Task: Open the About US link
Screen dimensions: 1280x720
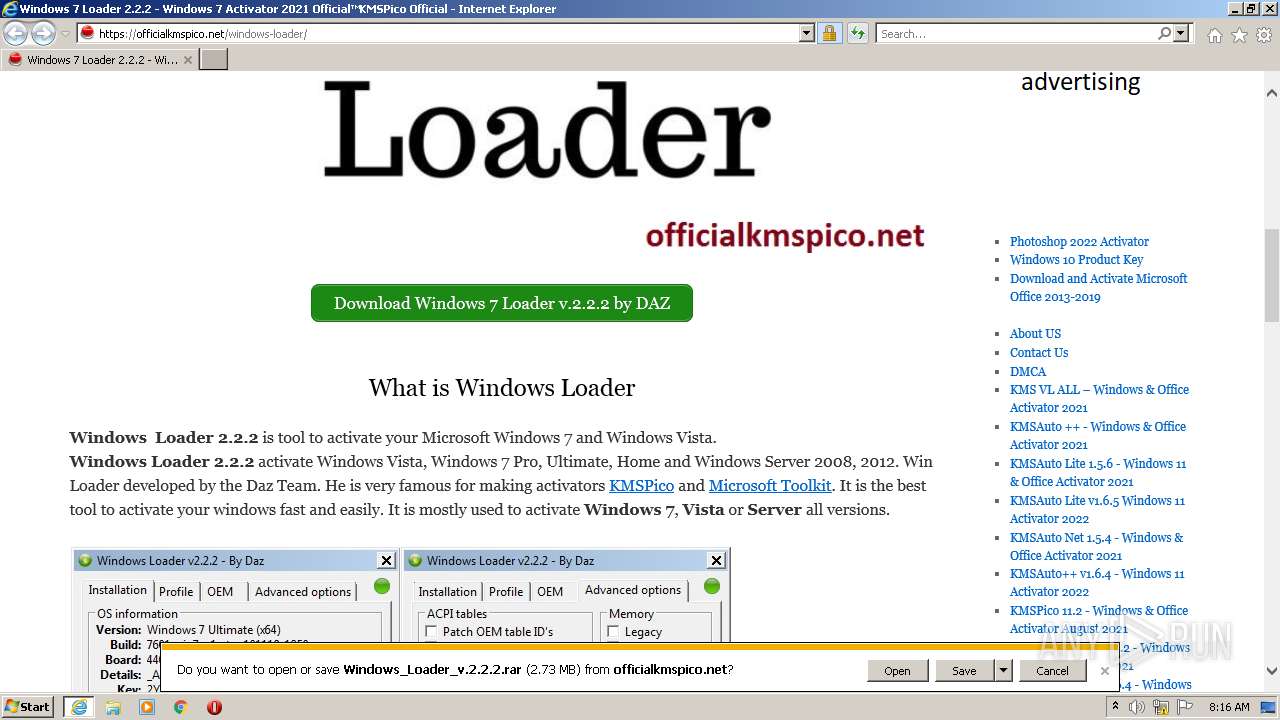Action: (1035, 333)
